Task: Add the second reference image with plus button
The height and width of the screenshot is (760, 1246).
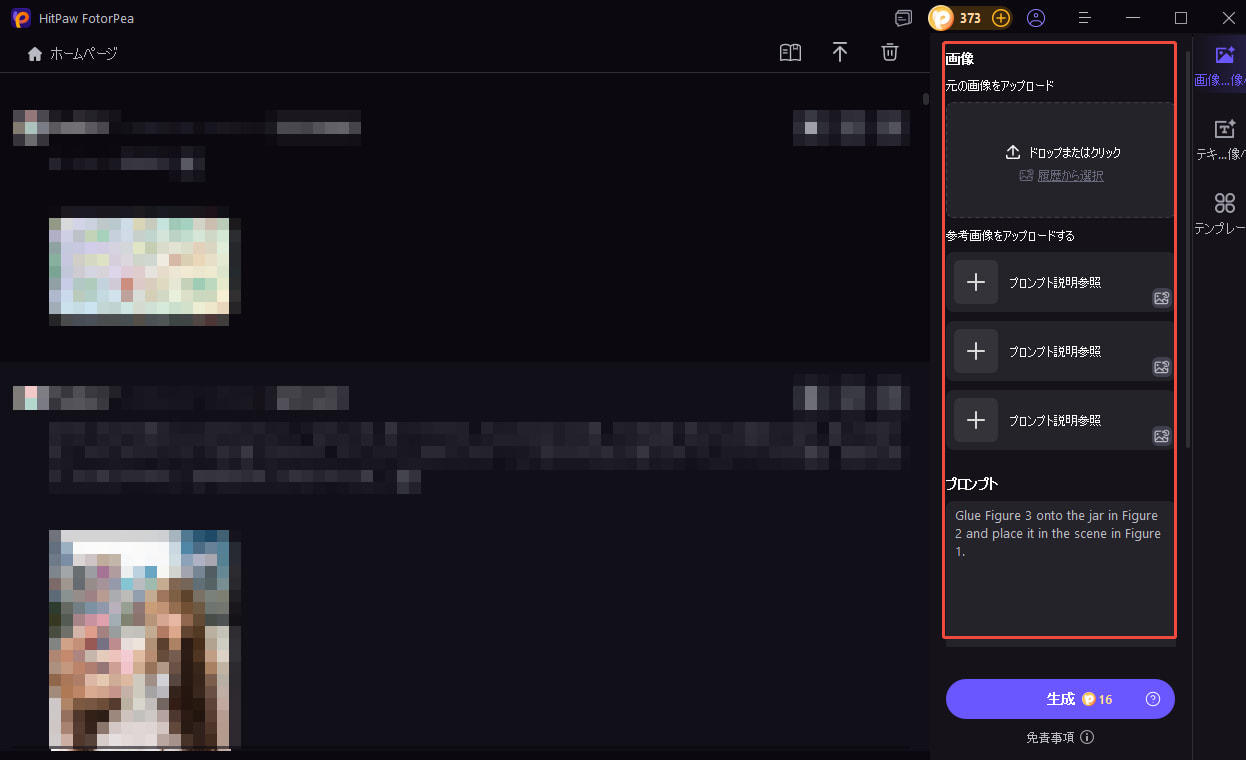Action: point(976,351)
